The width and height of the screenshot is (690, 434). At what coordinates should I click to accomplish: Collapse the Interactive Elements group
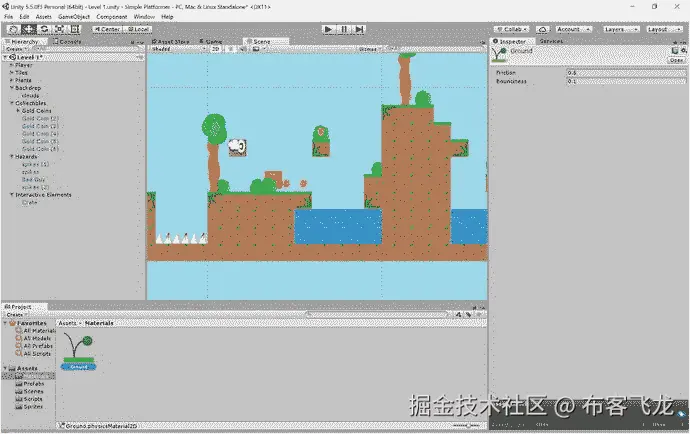pyautogui.click(x=11, y=195)
